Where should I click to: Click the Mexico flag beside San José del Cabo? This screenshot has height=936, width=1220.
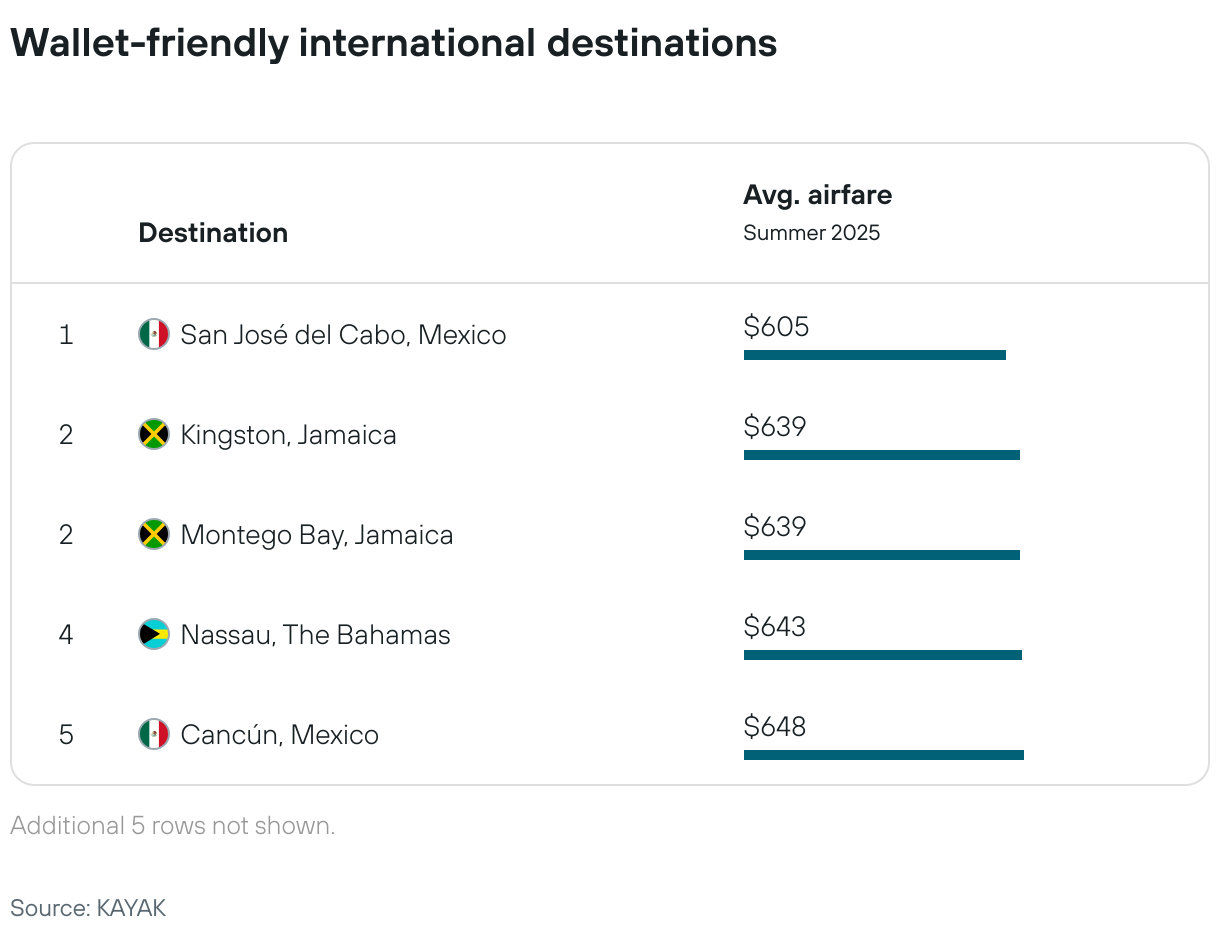(x=154, y=334)
